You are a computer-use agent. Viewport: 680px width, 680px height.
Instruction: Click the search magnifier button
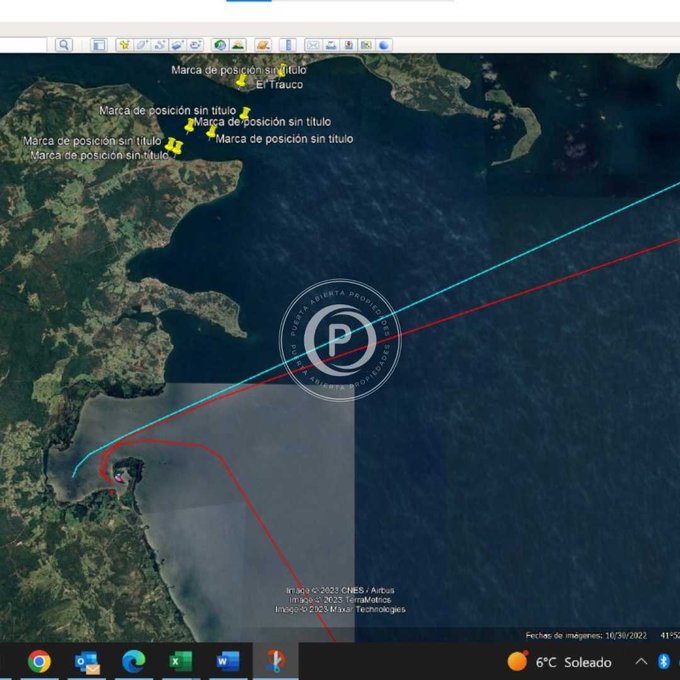[x=64, y=45]
